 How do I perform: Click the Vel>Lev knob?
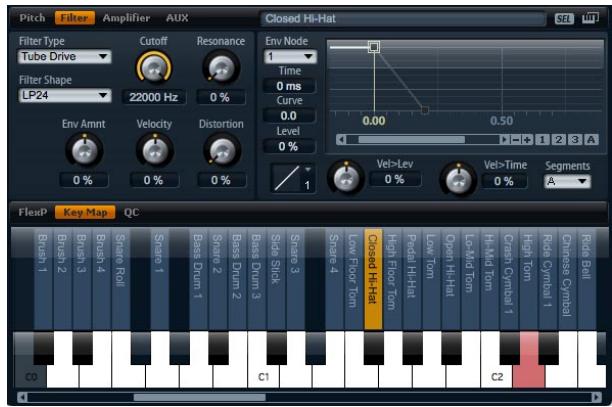[346, 178]
